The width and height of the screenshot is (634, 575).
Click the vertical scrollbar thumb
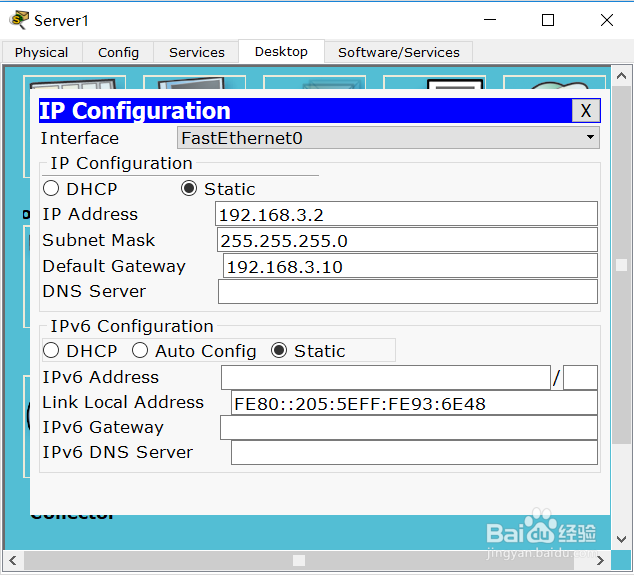(x=621, y=265)
